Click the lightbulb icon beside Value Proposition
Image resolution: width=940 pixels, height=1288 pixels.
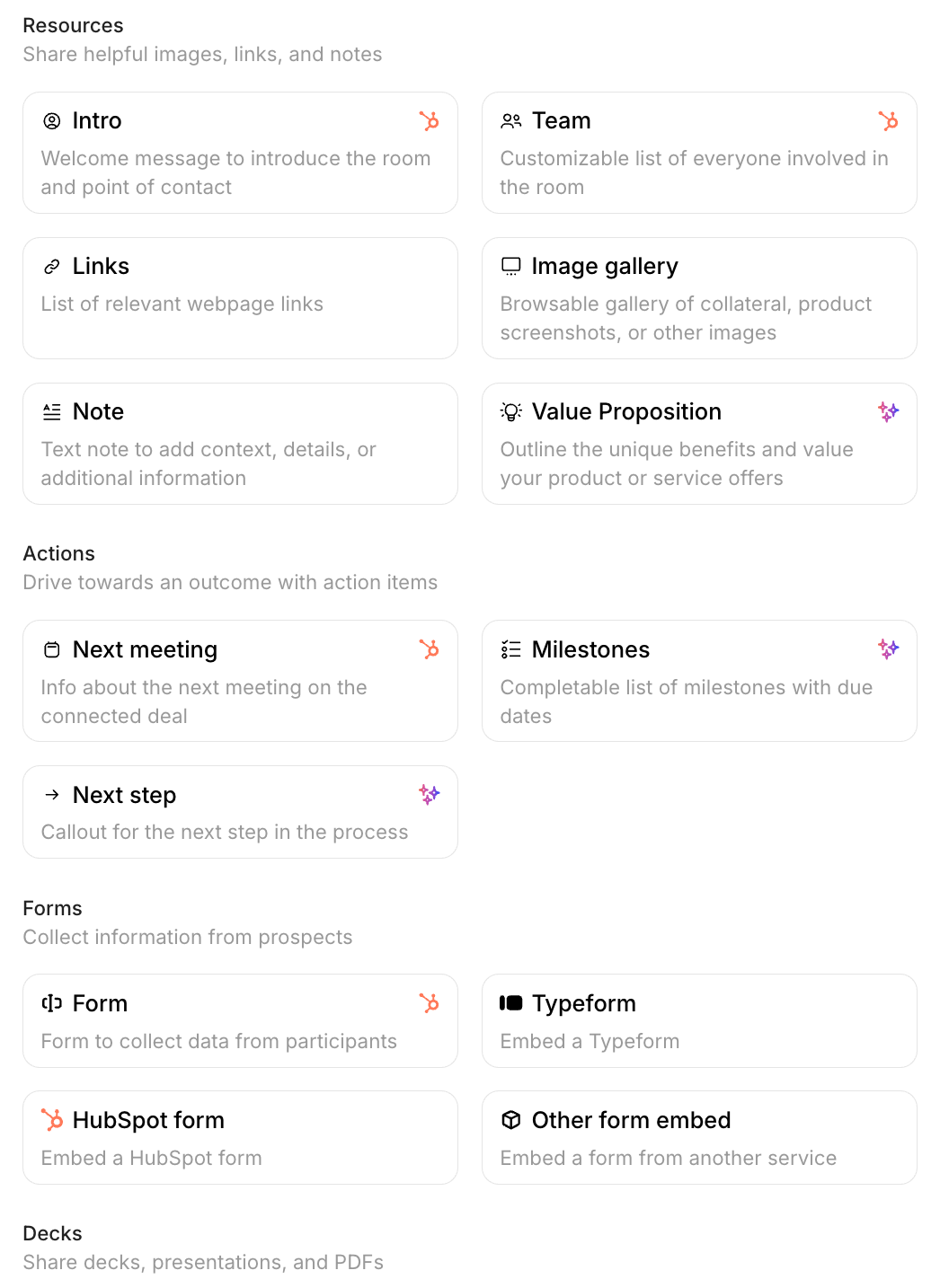tap(511, 412)
